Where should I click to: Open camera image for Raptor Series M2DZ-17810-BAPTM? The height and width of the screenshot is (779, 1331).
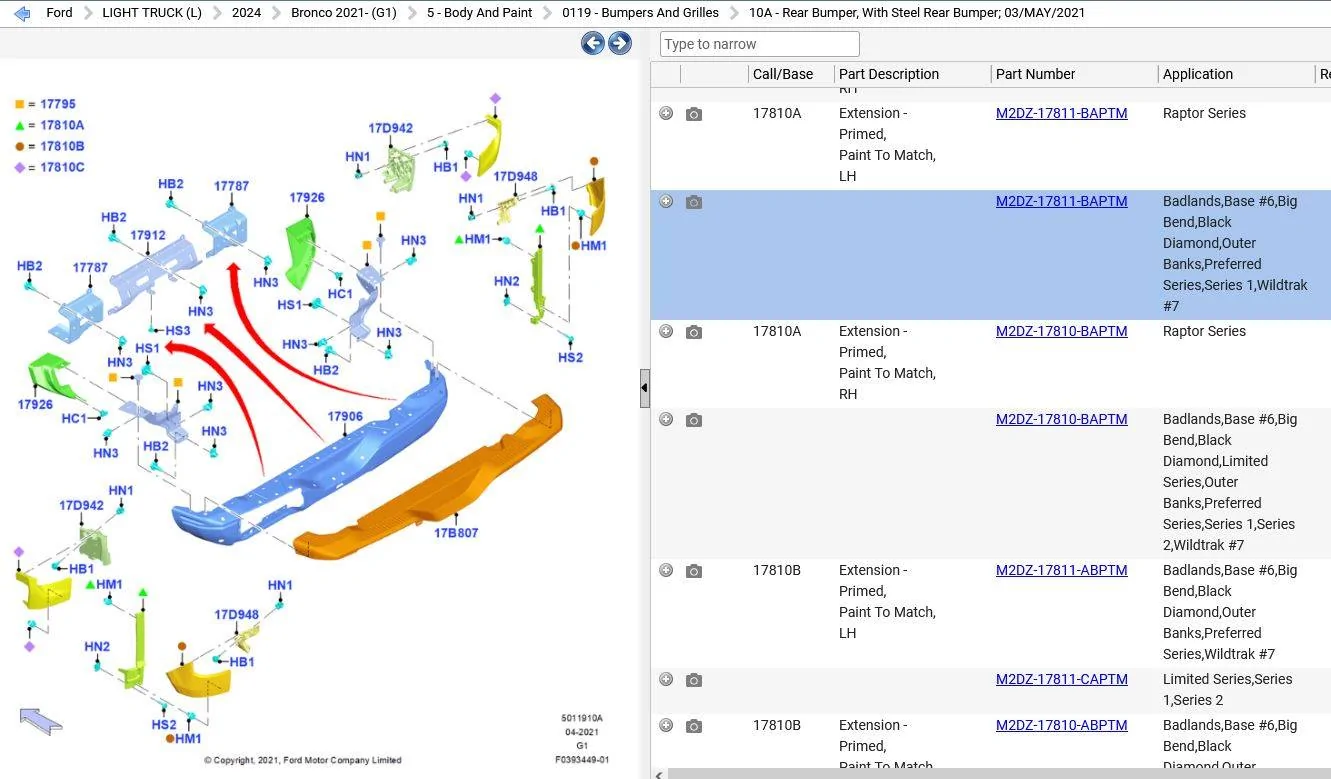694,332
